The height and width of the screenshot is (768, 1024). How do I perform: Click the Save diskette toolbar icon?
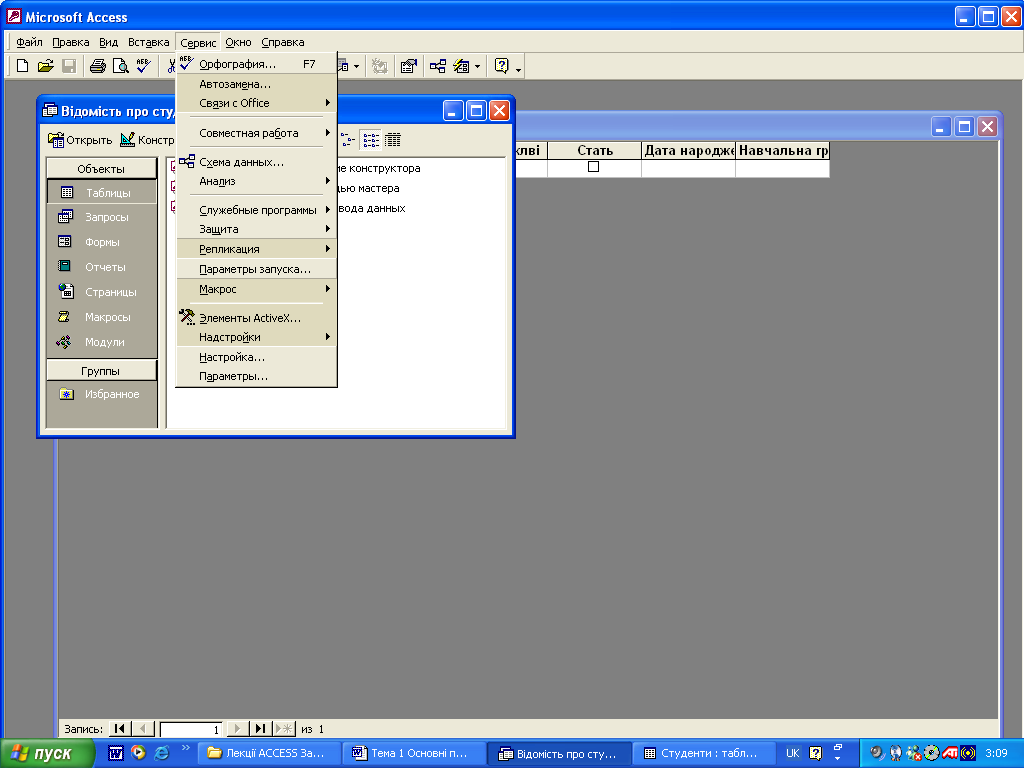click(x=69, y=65)
